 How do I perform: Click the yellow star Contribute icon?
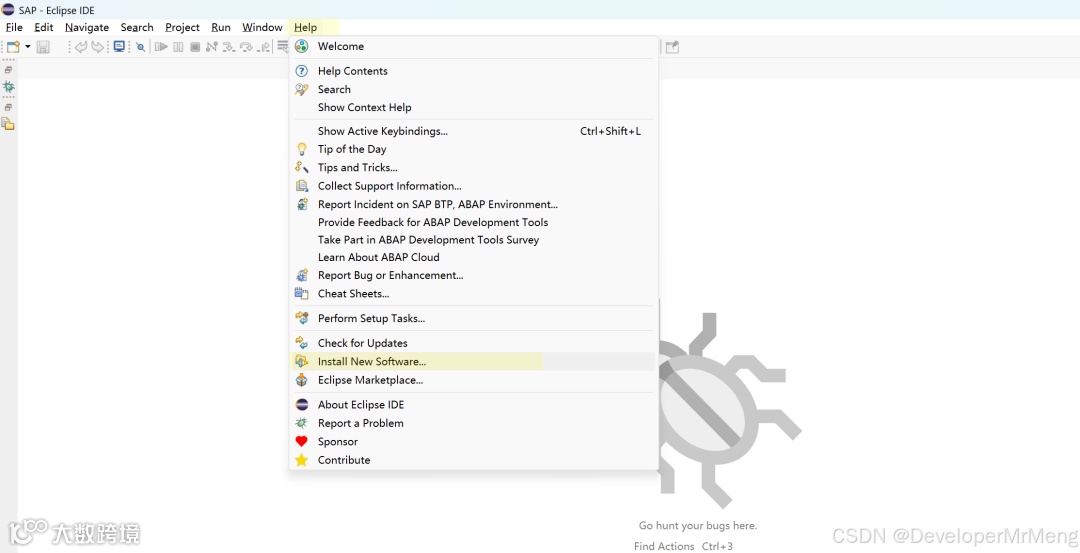click(302, 460)
